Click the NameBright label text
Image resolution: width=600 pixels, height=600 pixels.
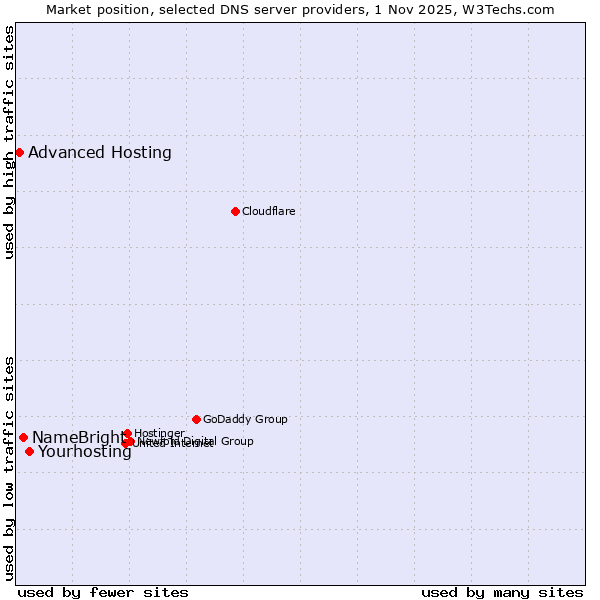coord(78,437)
